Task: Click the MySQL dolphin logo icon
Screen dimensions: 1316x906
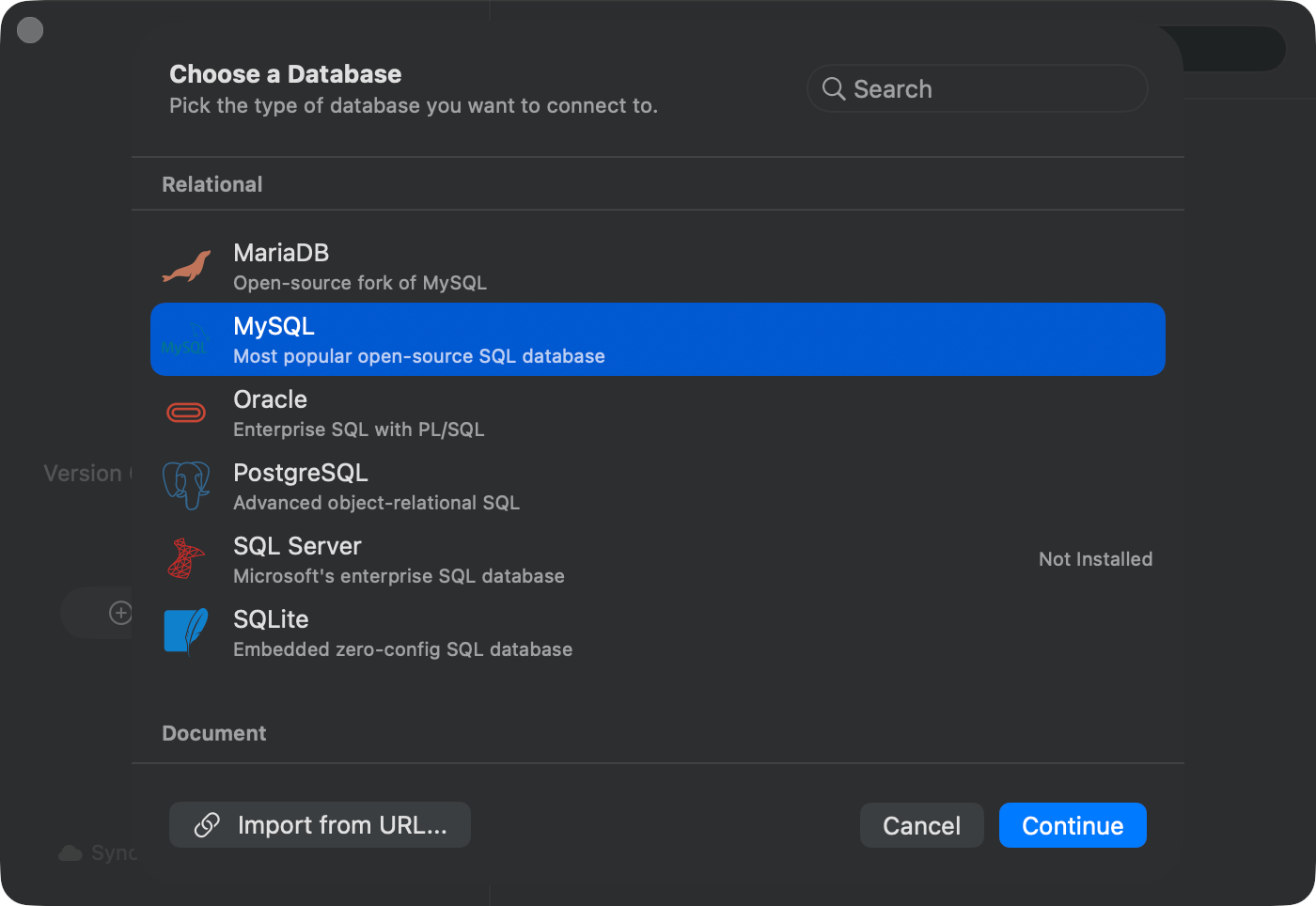Action: pyautogui.click(x=186, y=340)
